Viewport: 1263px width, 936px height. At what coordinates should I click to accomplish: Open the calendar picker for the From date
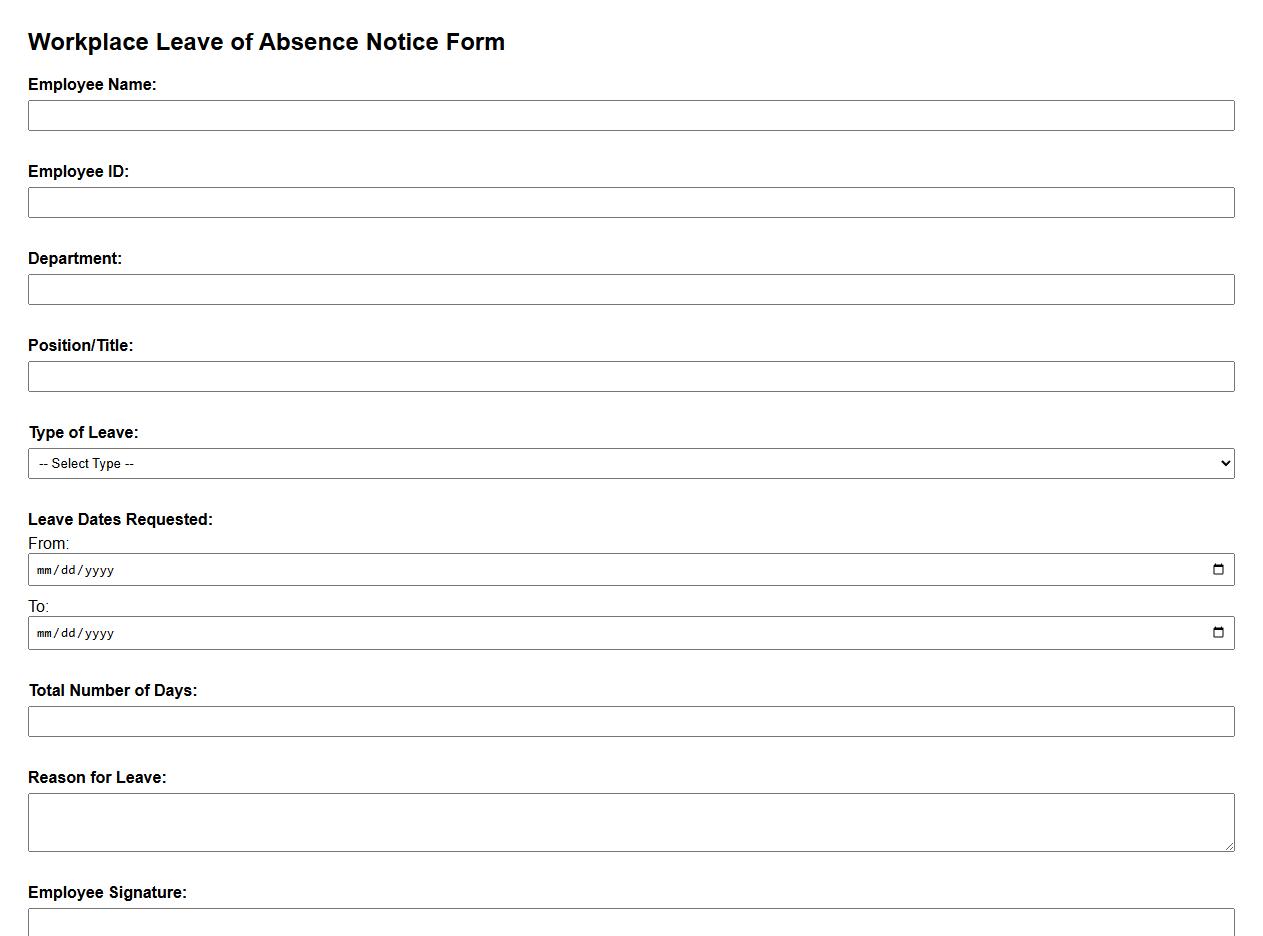[1218, 569]
